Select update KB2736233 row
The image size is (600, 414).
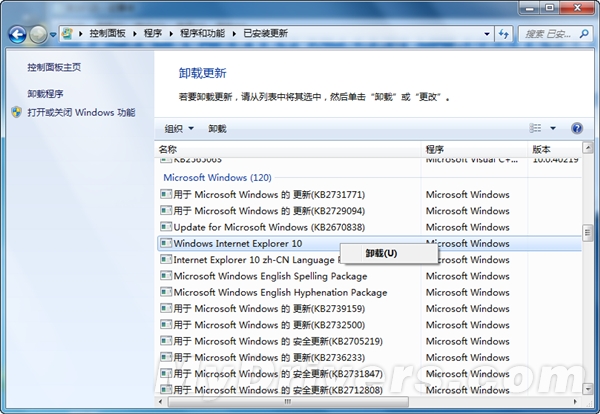coord(369,357)
